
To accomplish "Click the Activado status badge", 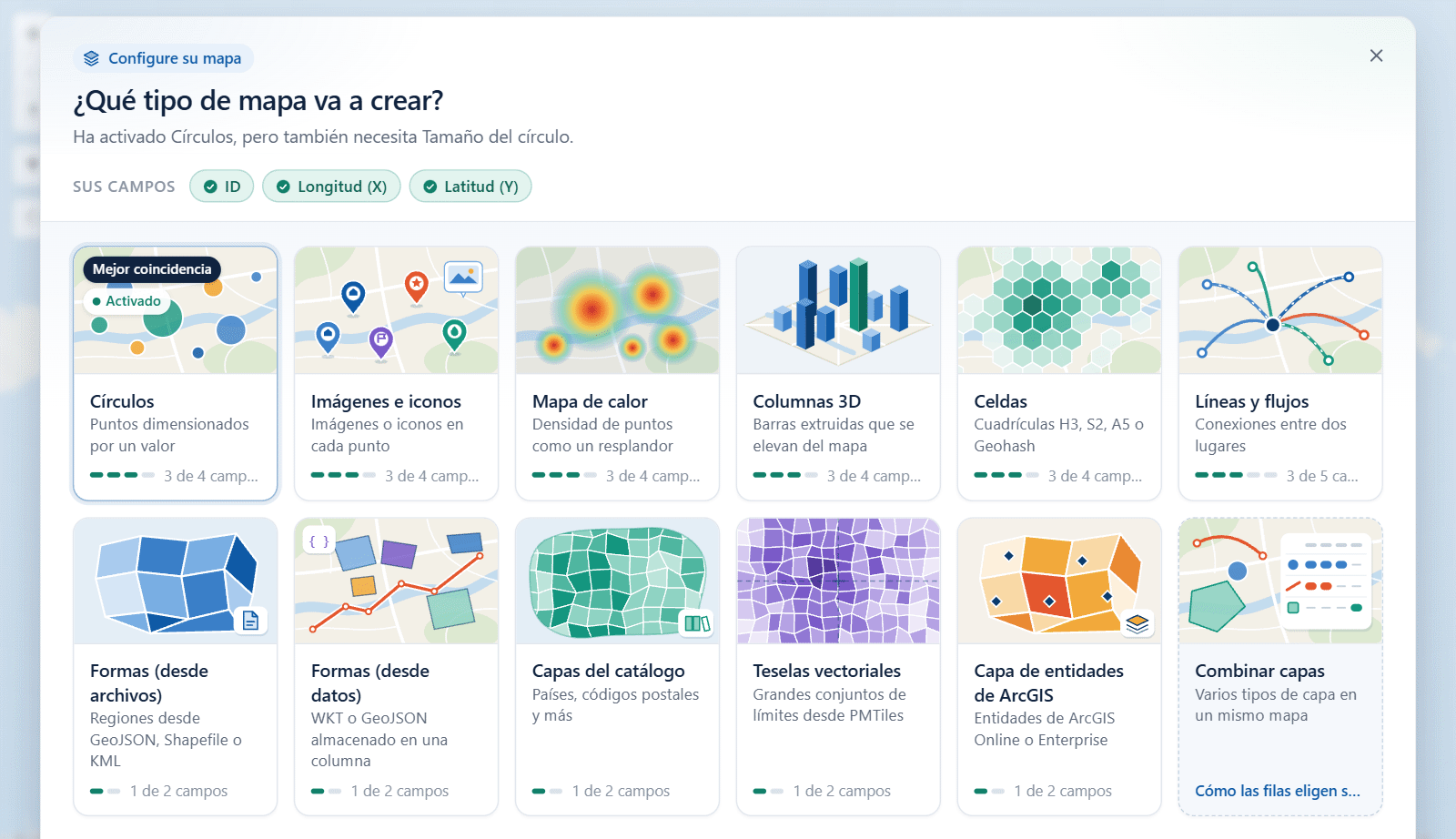I will pos(126,301).
